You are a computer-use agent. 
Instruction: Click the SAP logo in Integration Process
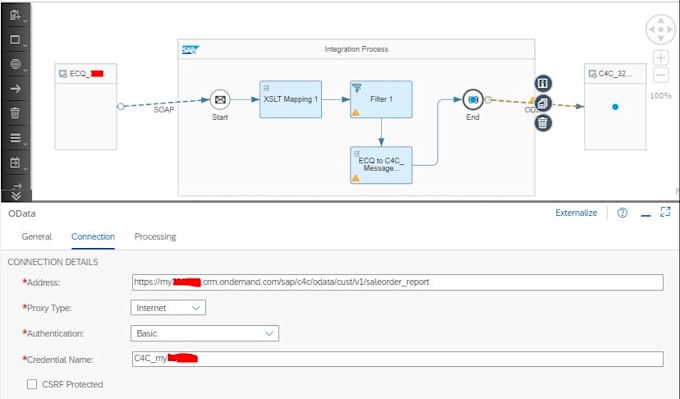click(190, 50)
